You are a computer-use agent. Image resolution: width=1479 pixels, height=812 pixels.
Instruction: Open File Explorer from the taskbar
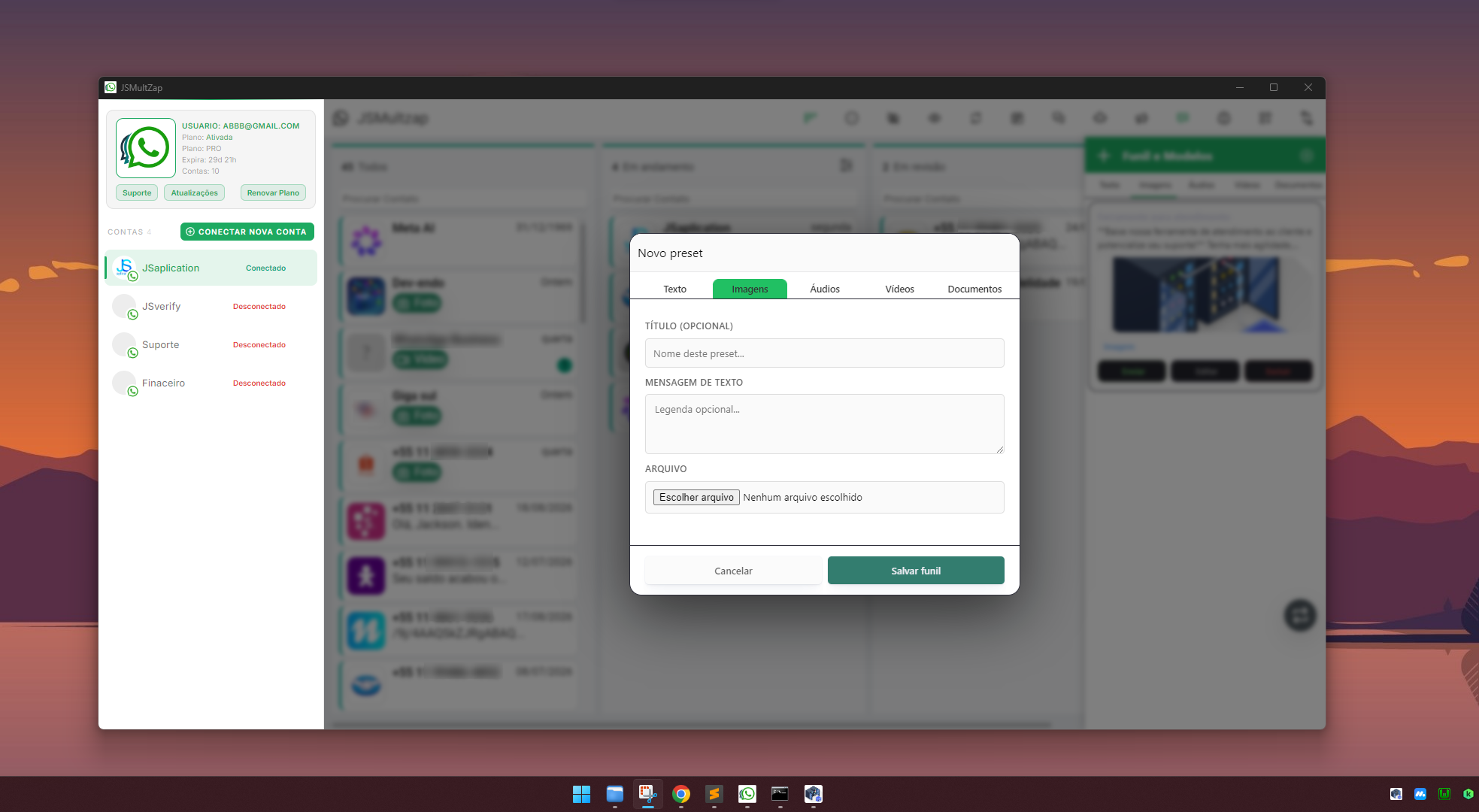click(615, 794)
